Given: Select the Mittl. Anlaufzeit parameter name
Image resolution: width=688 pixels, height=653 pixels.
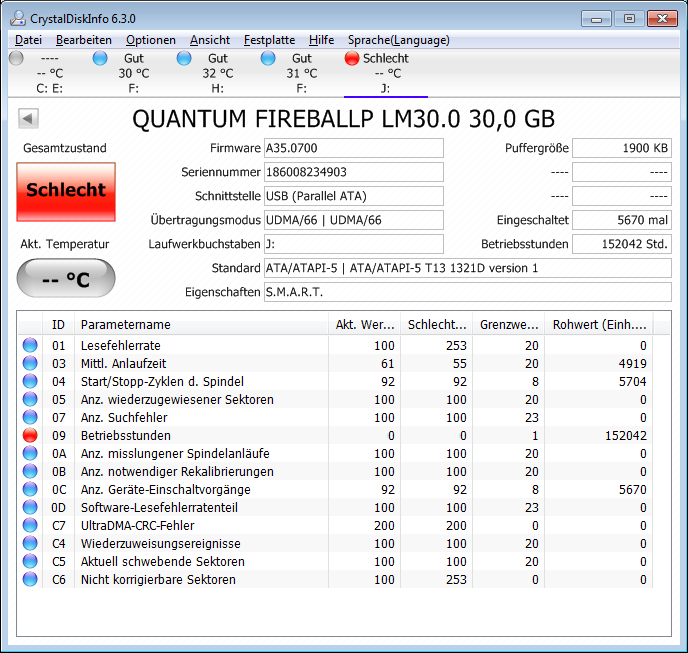Looking at the screenshot, I should pos(123,364).
